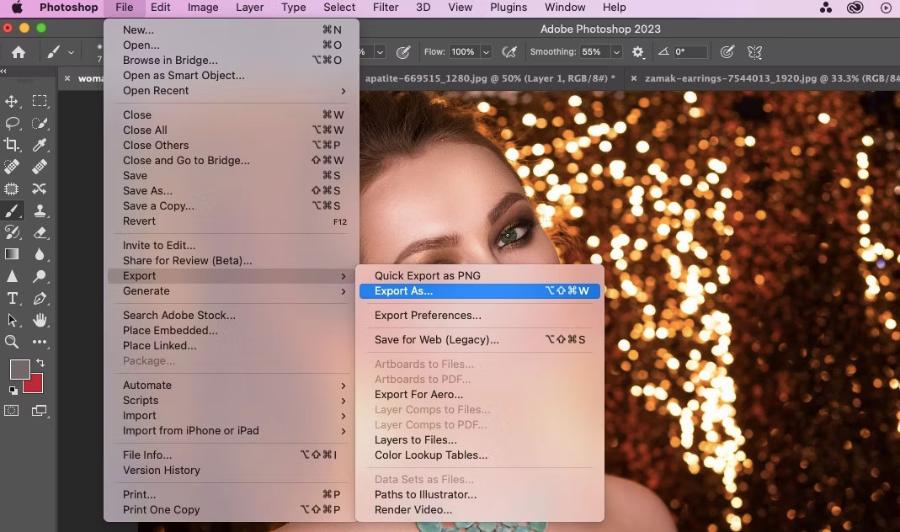Screen dimensions: 900x532
Task: Select the Lasso tool
Action: coord(12,123)
